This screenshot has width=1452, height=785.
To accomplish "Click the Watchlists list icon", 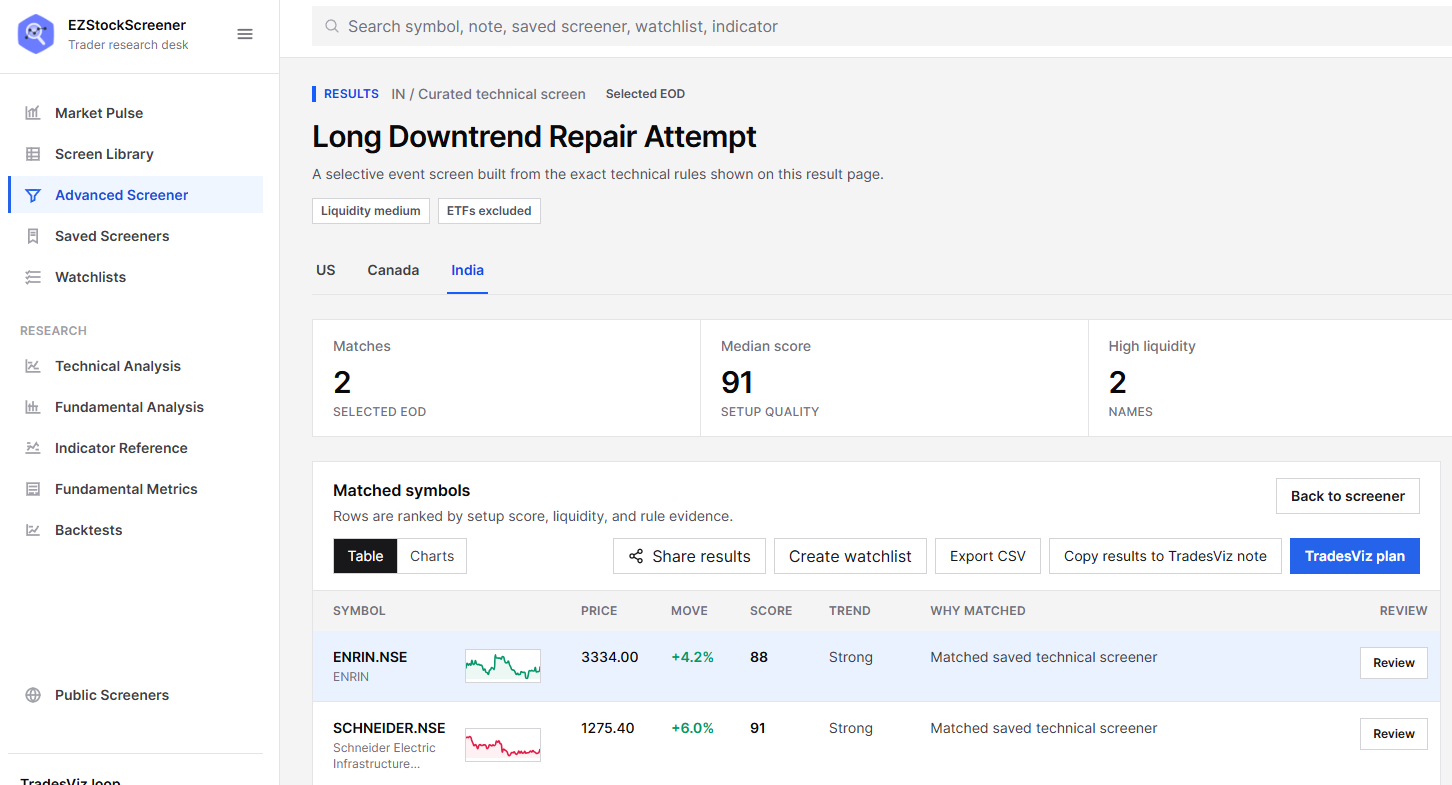I will coord(33,277).
